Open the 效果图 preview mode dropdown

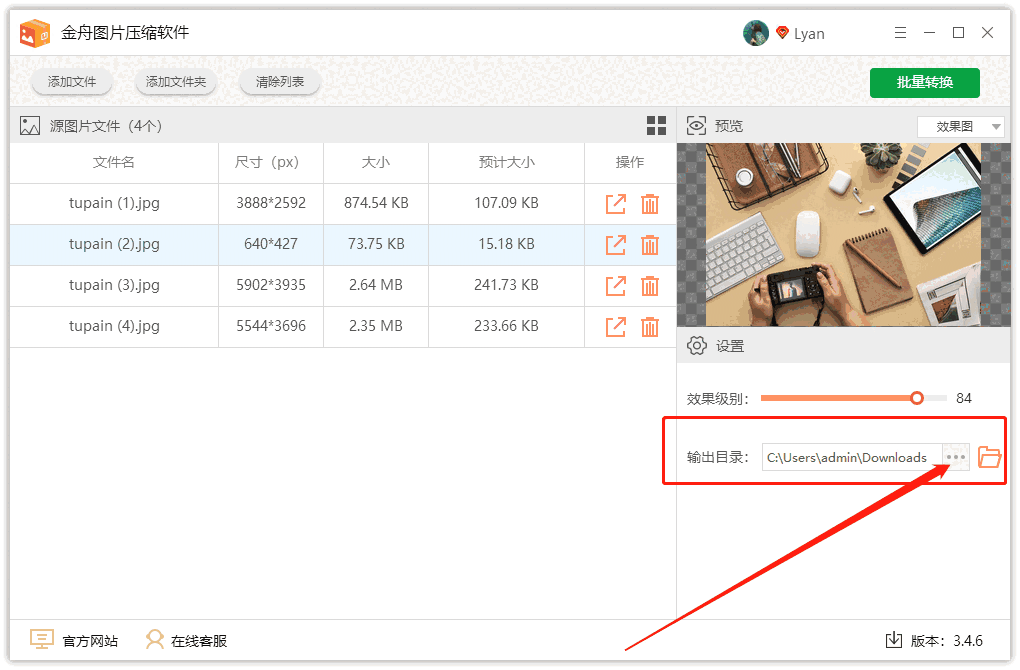(960, 125)
